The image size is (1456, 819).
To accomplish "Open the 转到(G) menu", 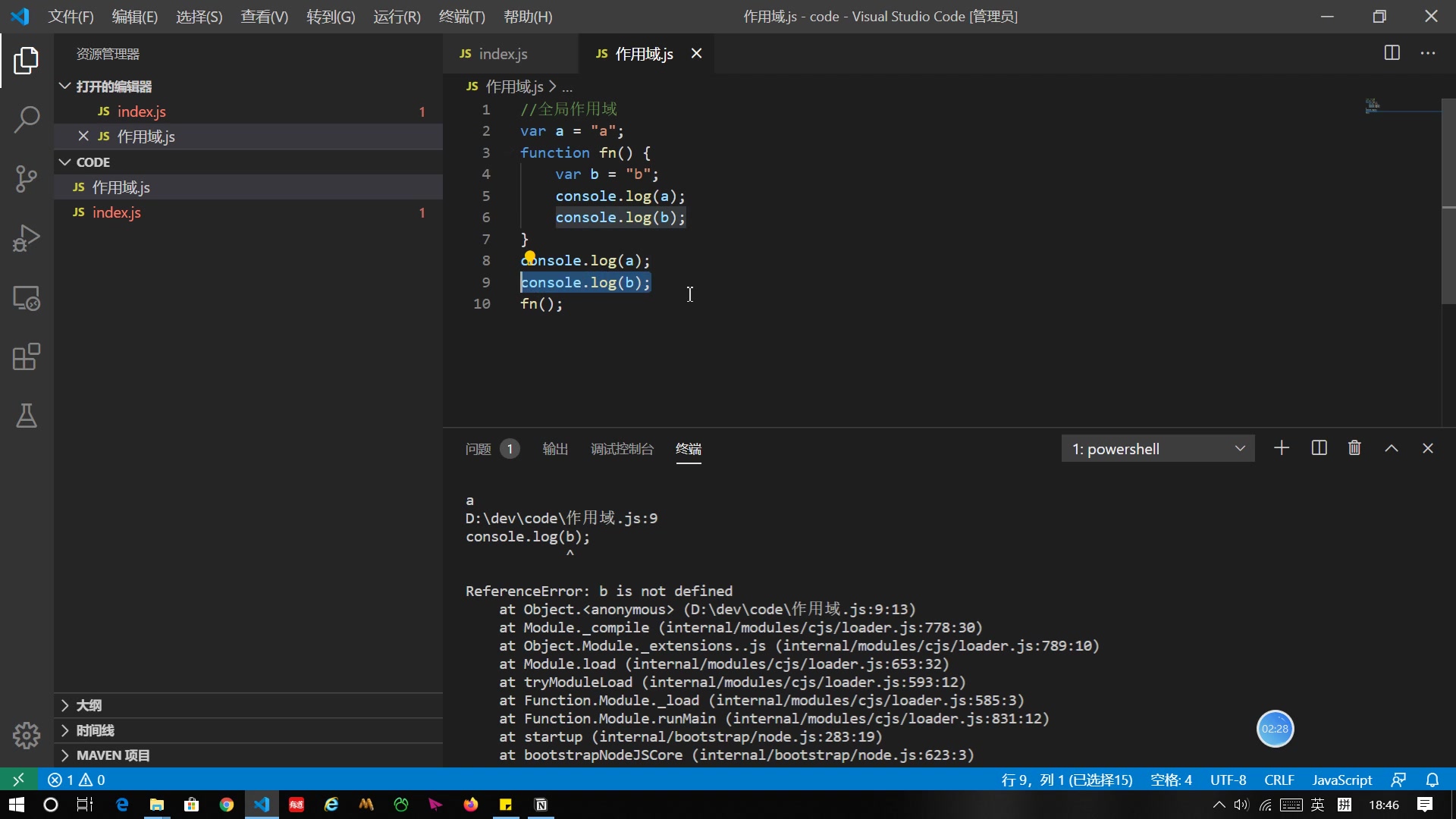I will [331, 17].
